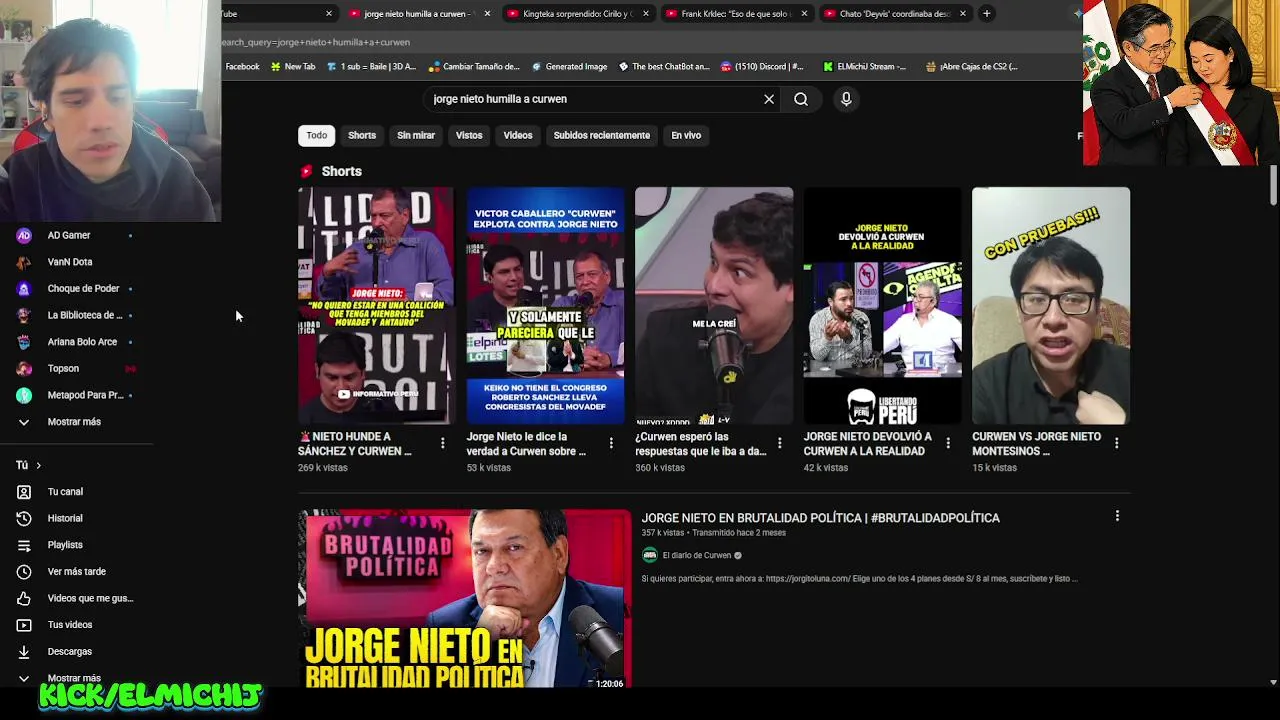The height and width of the screenshot is (720, 1280).
Task: Go to Playlists in the sidebar
Action: tap(65, 545)
